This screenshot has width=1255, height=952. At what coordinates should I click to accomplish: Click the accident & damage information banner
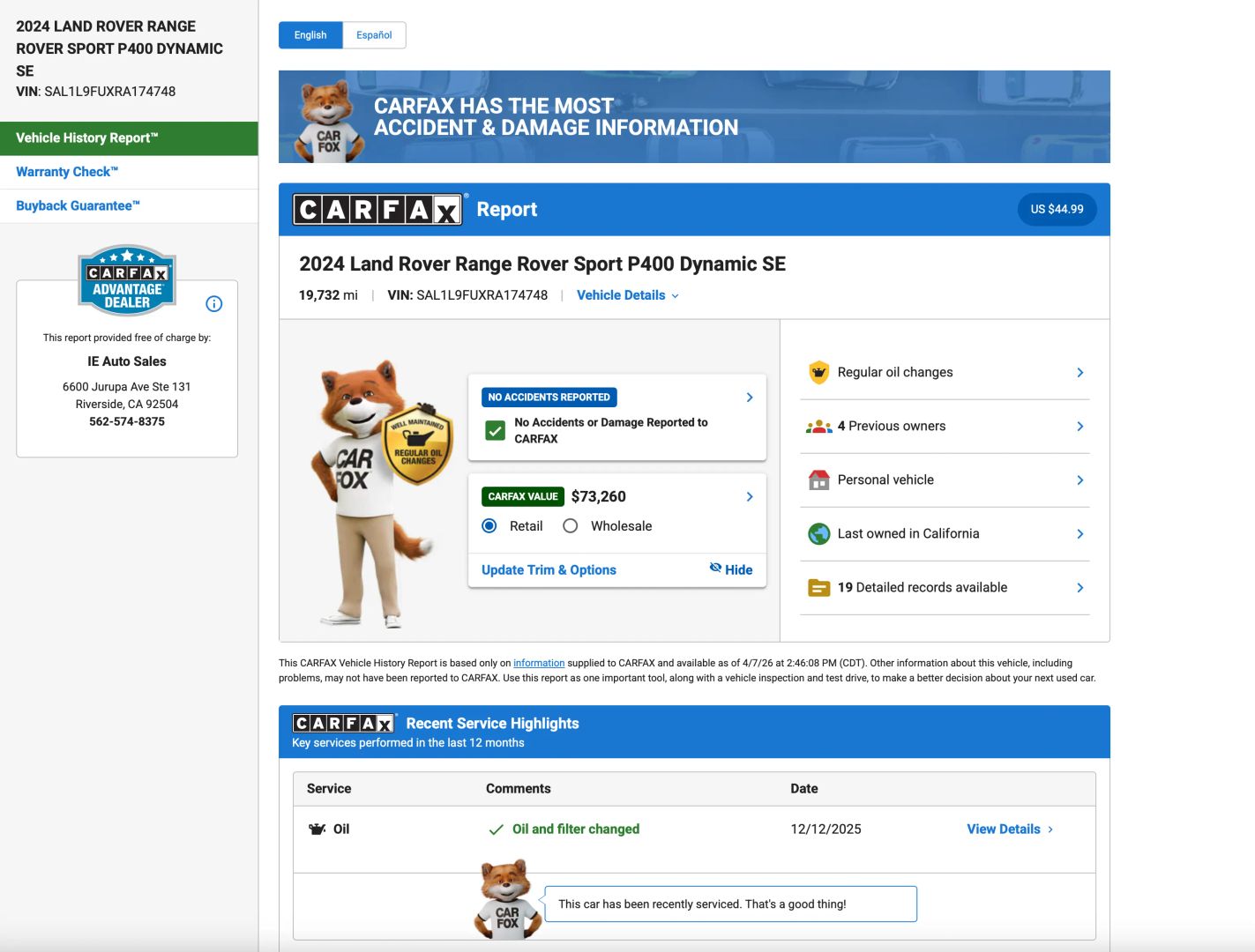pyautogui.click(x=694, y=116)
